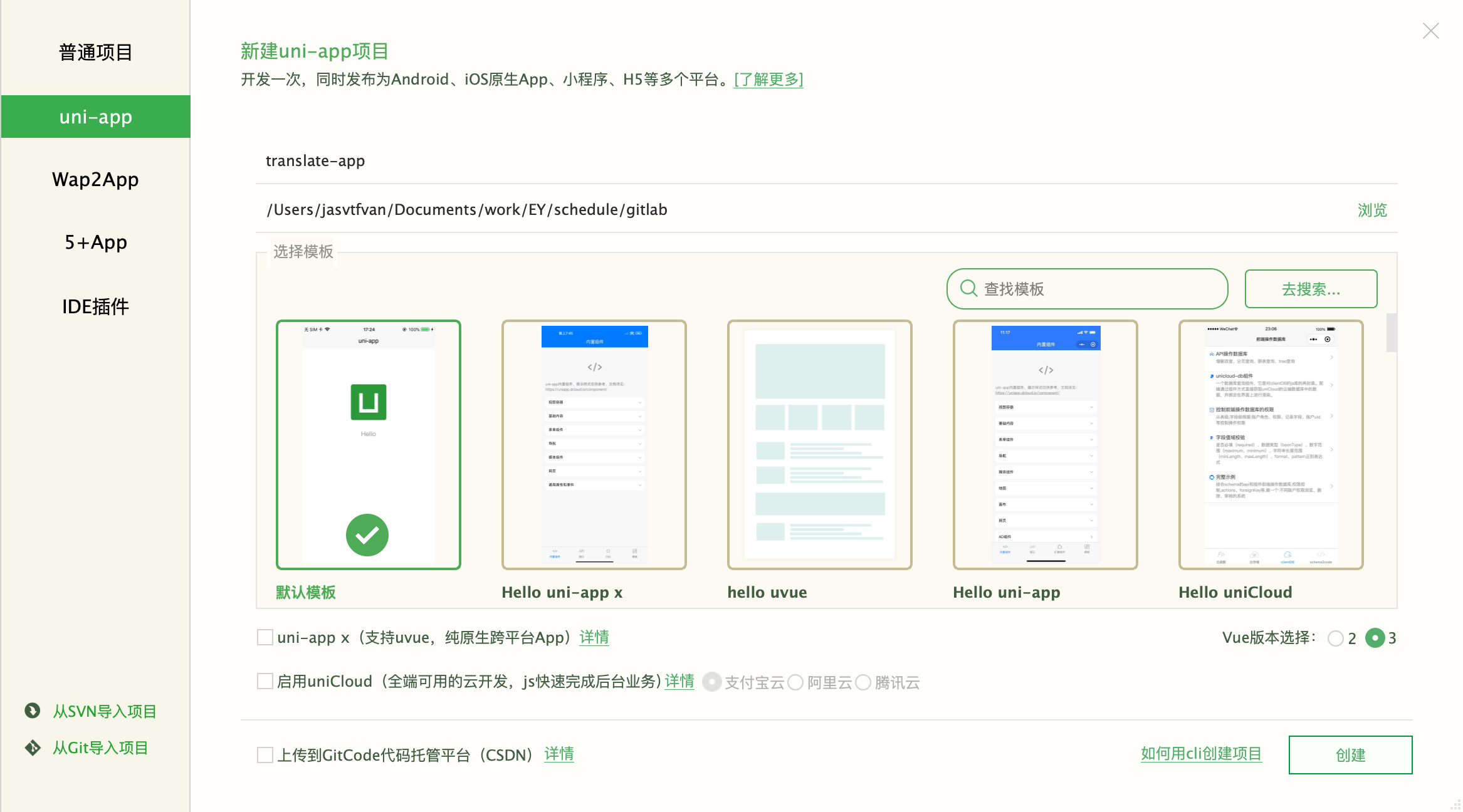Click 浏览 to browse for folder
The width and height of the screenshot is (1463, 812).
[x=1372, y=210]
